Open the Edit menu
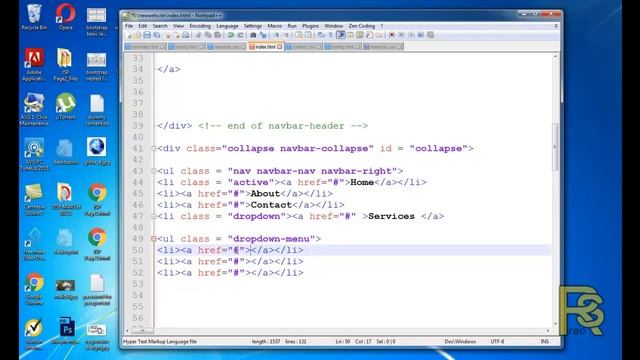Image resolution: width=640 pixels, height=360 pixels. pyautogui.click(x=142, y=26)
